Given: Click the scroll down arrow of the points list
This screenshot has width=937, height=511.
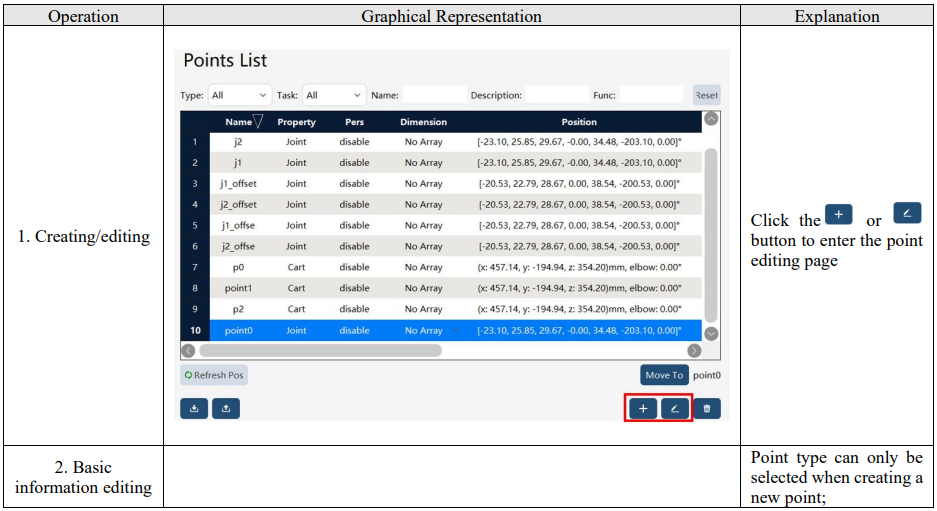Looking at the screenshot, I should click(x=711, y=333).
